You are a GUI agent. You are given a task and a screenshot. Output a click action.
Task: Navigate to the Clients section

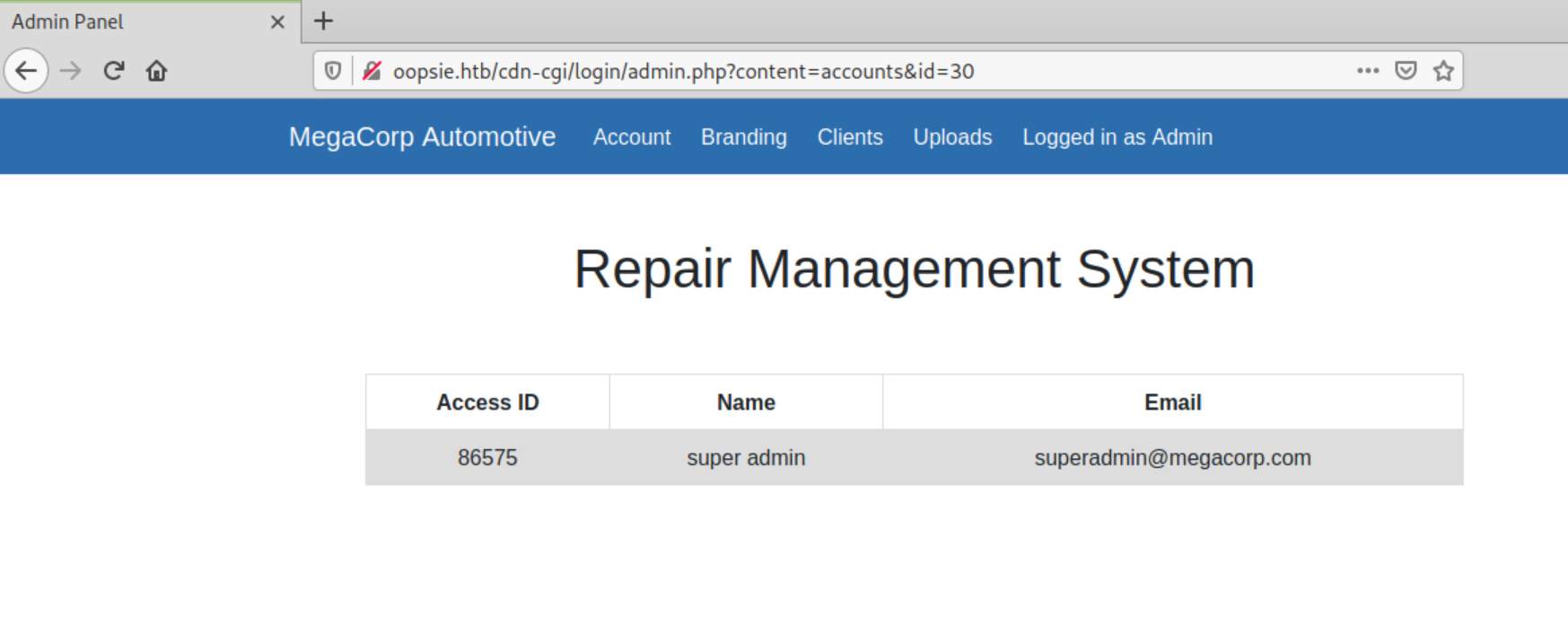[x=849, y=137]
